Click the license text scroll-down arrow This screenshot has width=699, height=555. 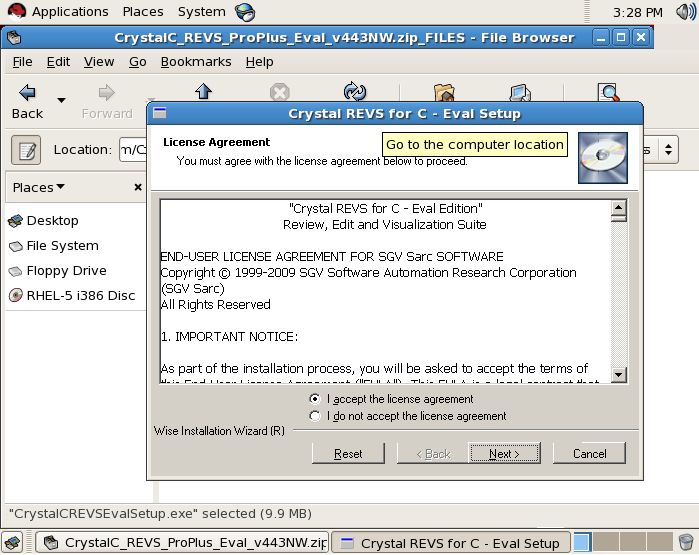619,374
